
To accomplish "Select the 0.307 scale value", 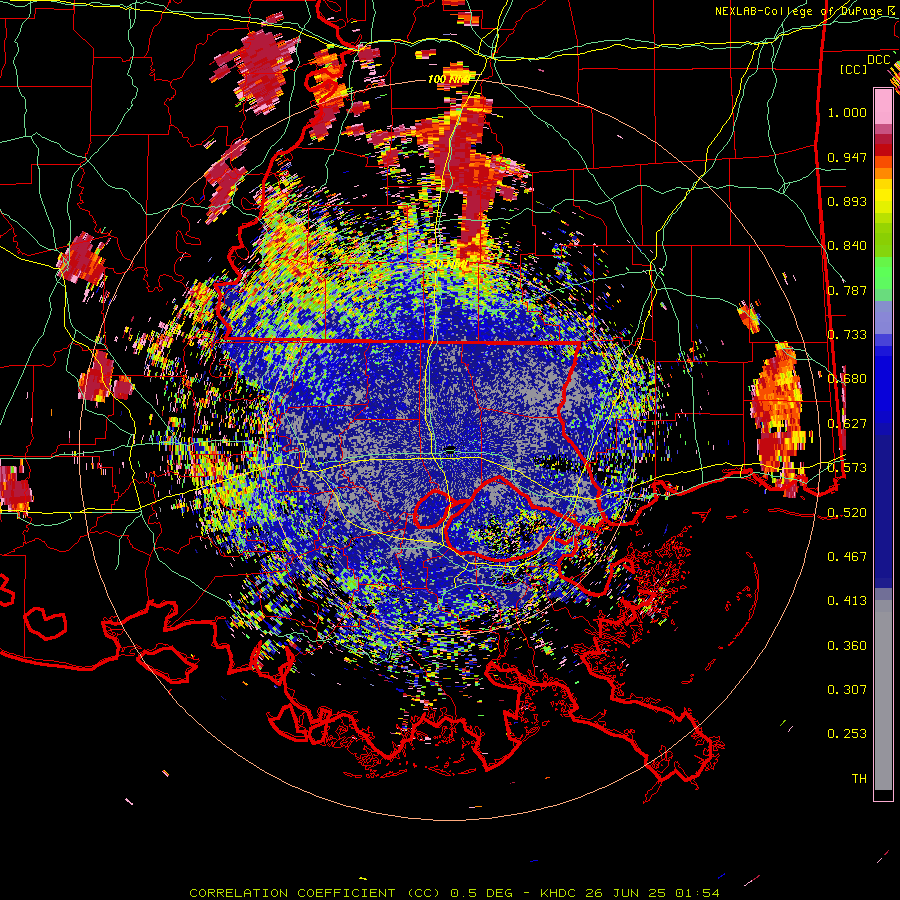I will pos(847,690).
